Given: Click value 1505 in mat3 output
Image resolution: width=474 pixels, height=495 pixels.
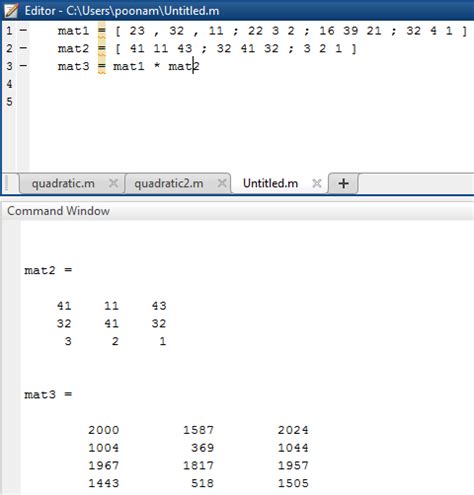Looking at the screenshot, I should pos(293,483).
